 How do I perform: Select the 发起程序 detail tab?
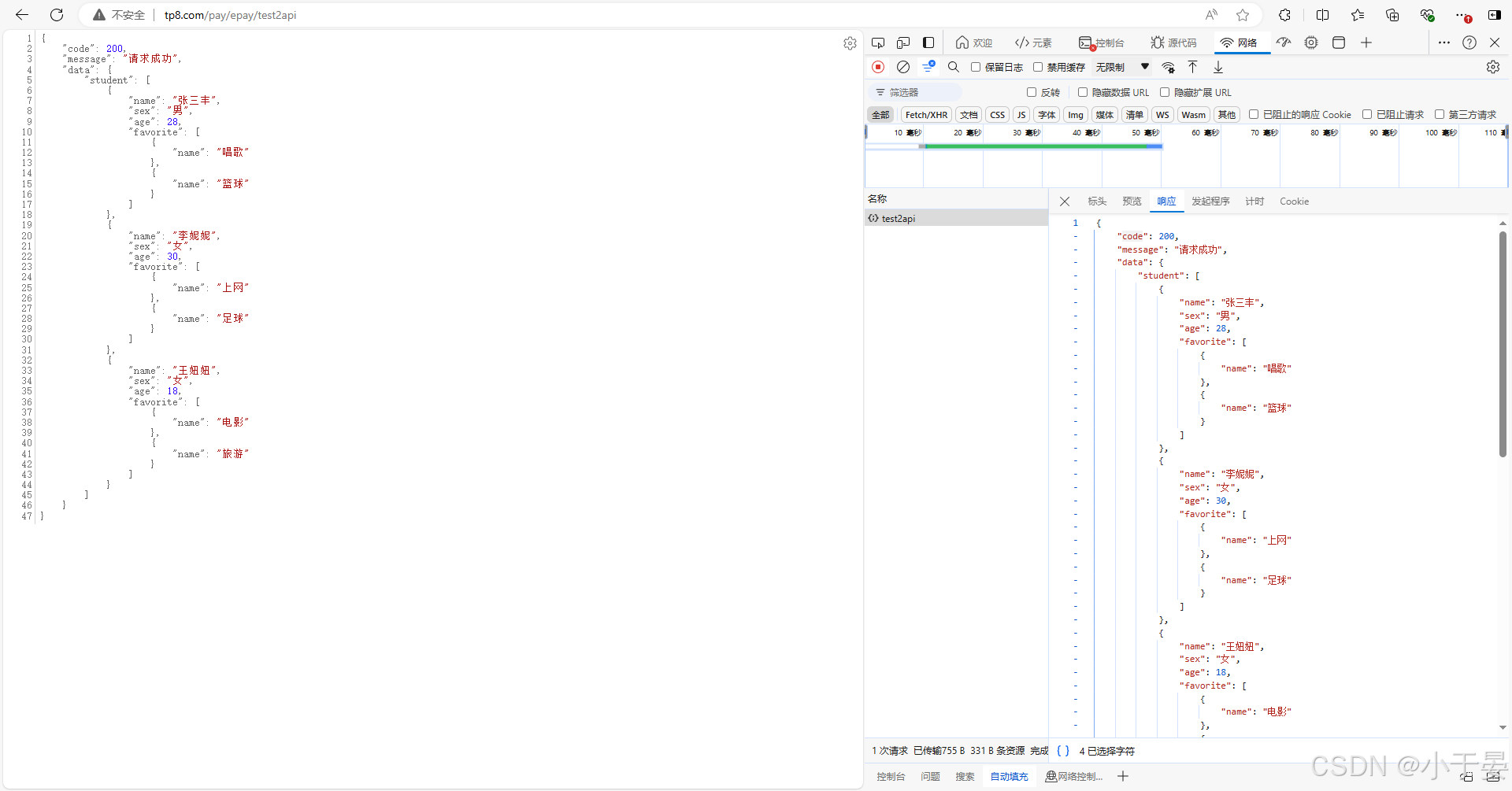[x=1210, y=201]
